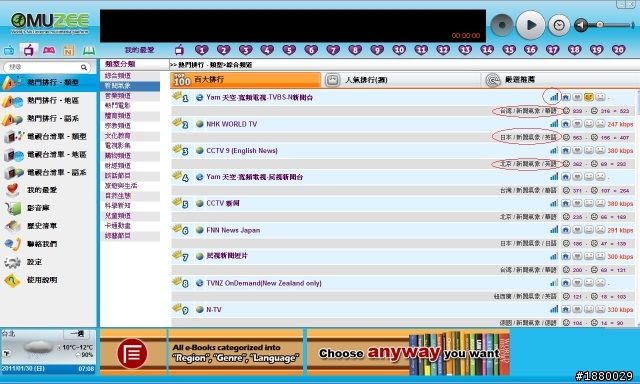Image resolution: width=640 pixels, height=384 pixels.
Task: Open CCTV 9 (English News) channel
Action: tap(242, 151)
